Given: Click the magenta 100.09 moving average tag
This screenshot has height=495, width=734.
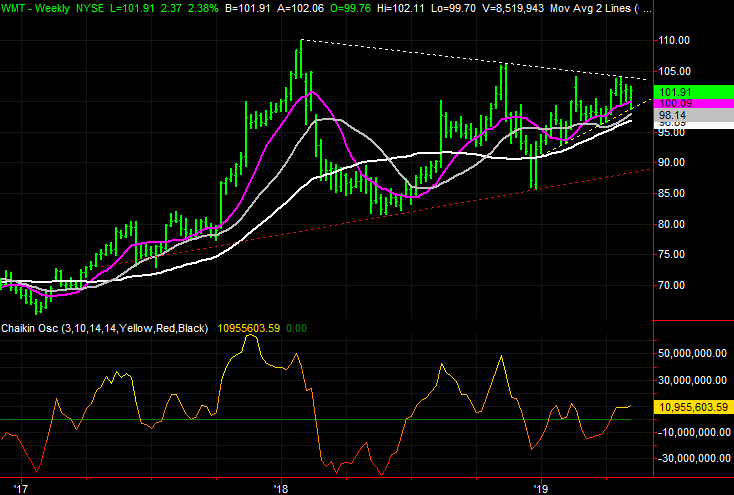Looking at the screenshot, I should click(692, 103).
